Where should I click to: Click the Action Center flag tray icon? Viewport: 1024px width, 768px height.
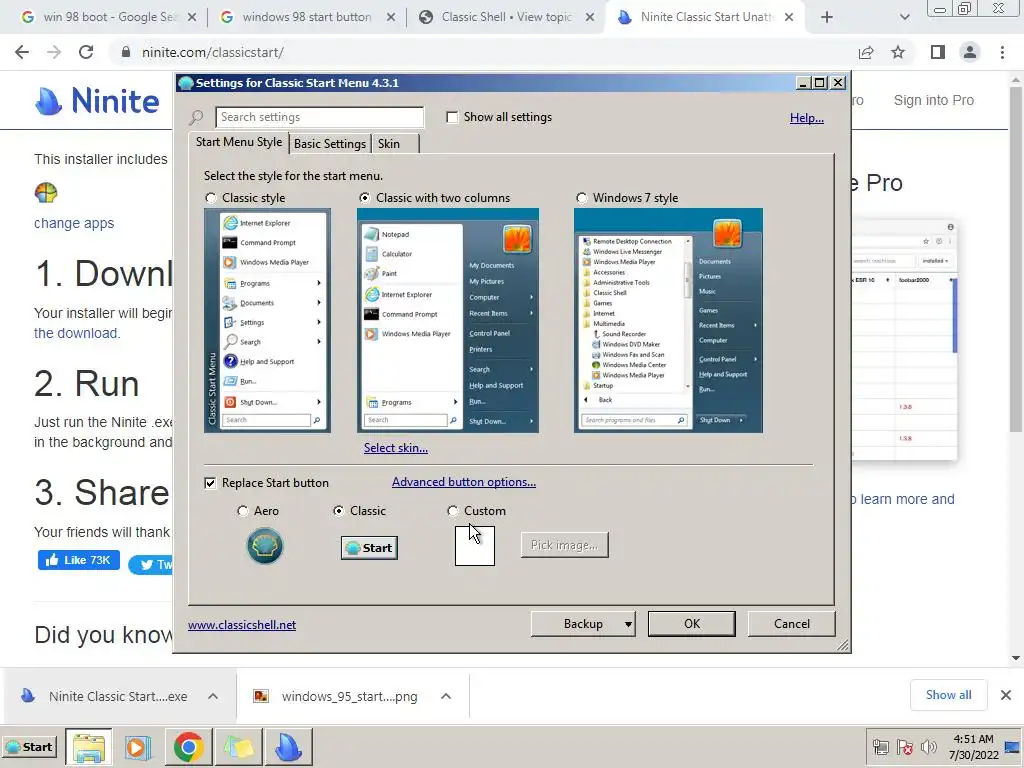(904, 747)
